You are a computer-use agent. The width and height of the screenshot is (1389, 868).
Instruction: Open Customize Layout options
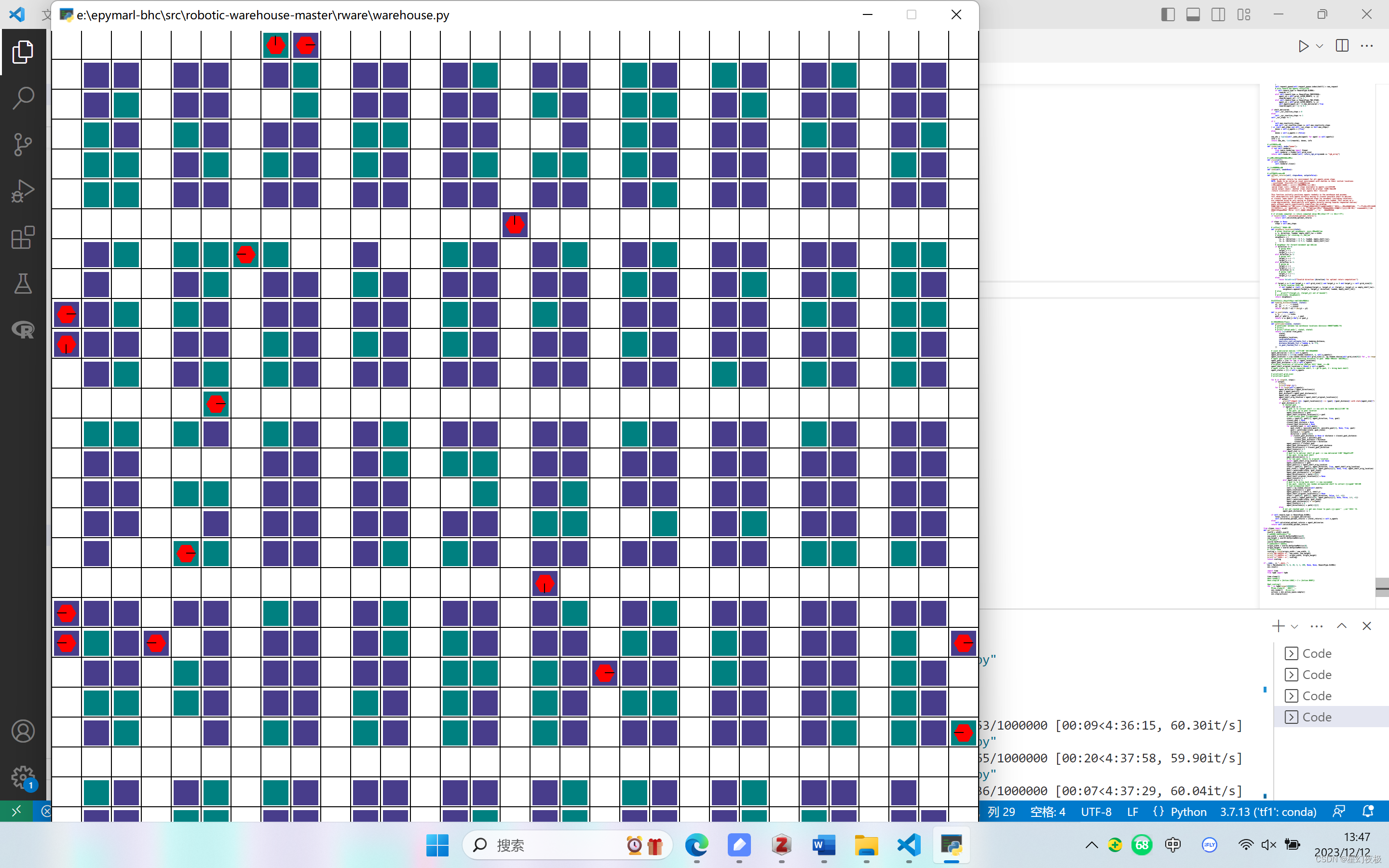(1243, 14)
